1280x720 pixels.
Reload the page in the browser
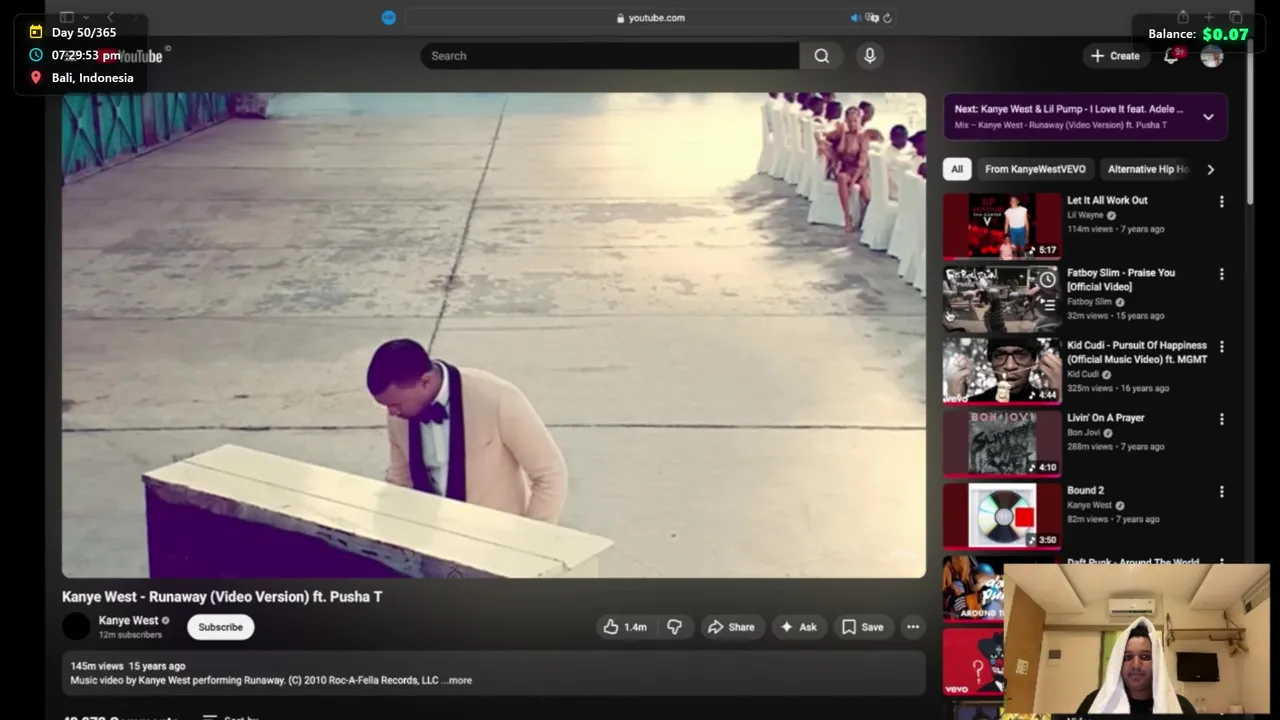[887, 17]
